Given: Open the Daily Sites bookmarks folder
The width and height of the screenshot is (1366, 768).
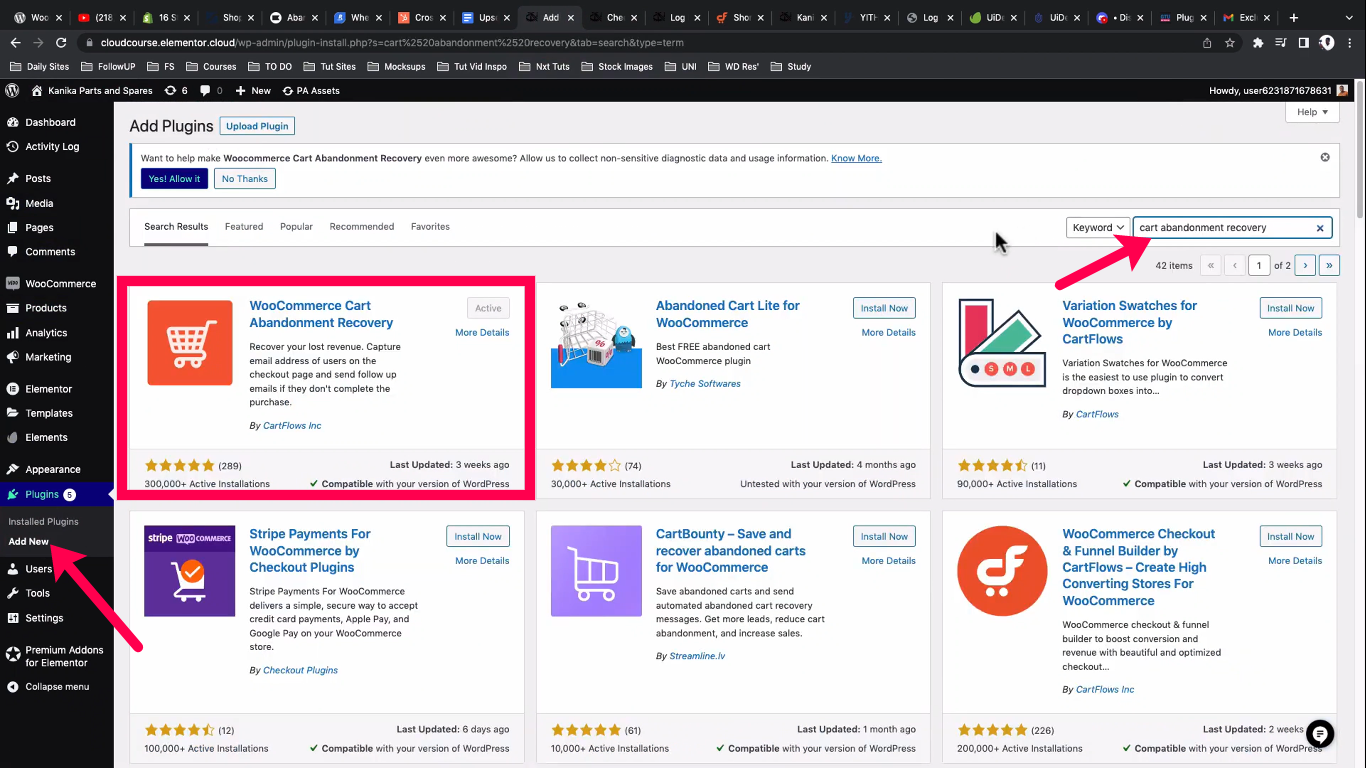Looking at the screenshot, I should click(x=39, y=66).
